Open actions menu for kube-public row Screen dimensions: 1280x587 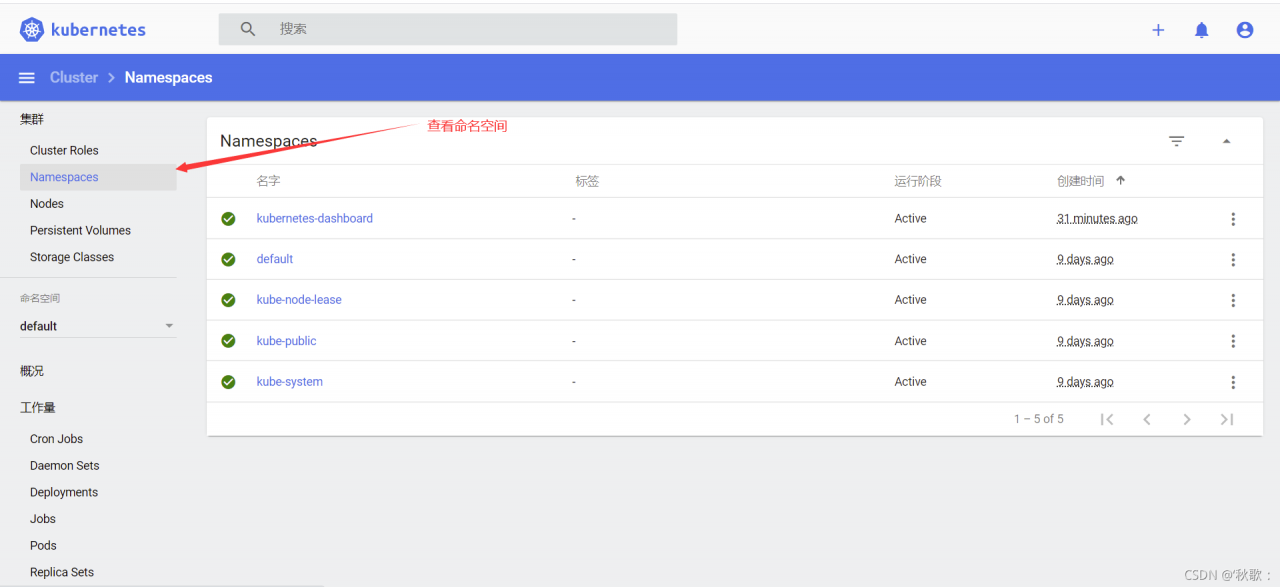click(x=1233, y=341)
